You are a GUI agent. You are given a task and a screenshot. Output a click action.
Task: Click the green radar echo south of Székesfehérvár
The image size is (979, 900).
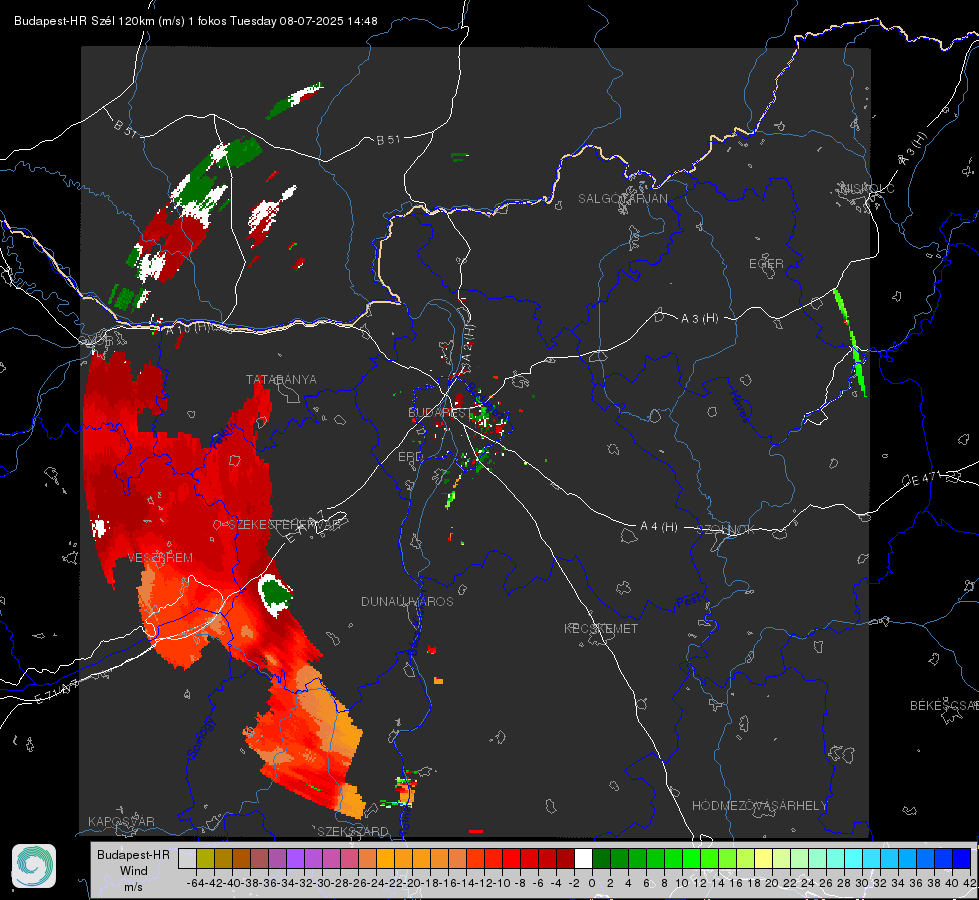point(274,591)
